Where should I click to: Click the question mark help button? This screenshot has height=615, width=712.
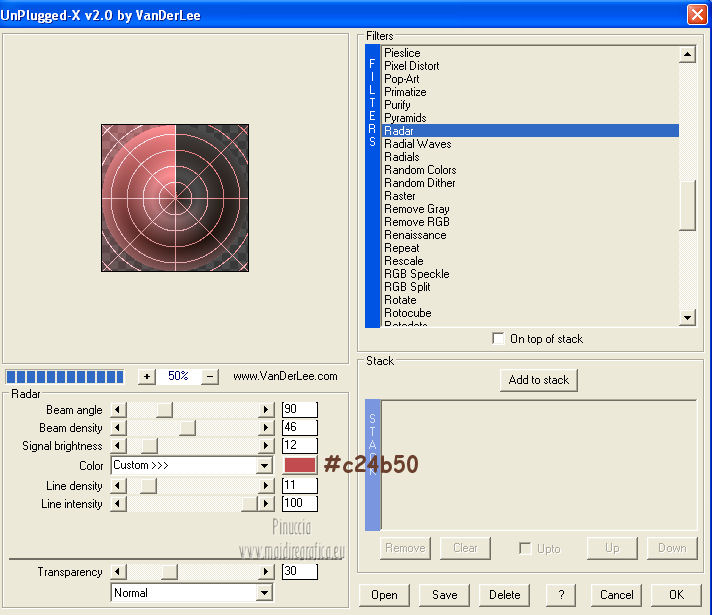coord(560,594)
